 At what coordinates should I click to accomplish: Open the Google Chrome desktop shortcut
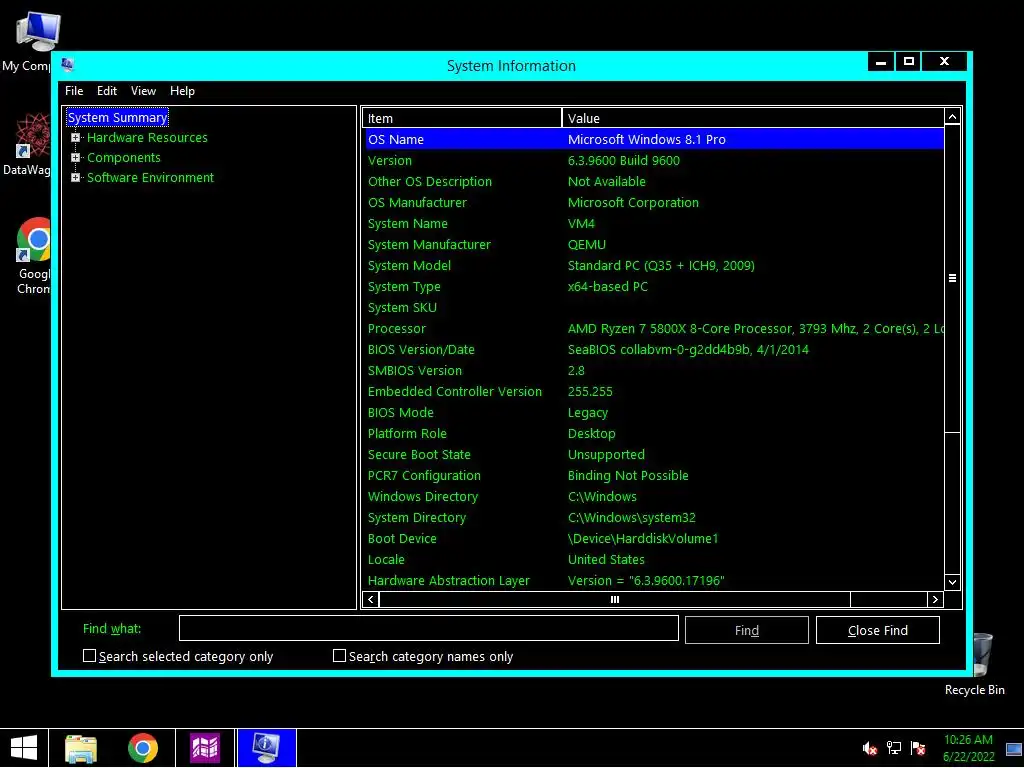pos(34,256)
